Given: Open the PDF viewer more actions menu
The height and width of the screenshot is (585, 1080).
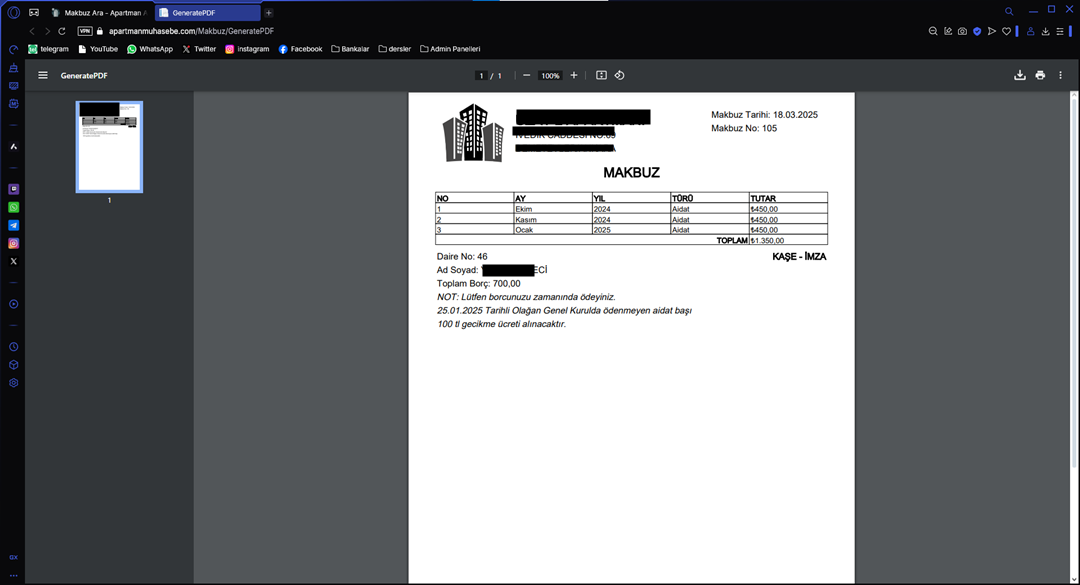Looking at the screenshot, I should [x=1060, y=75].
